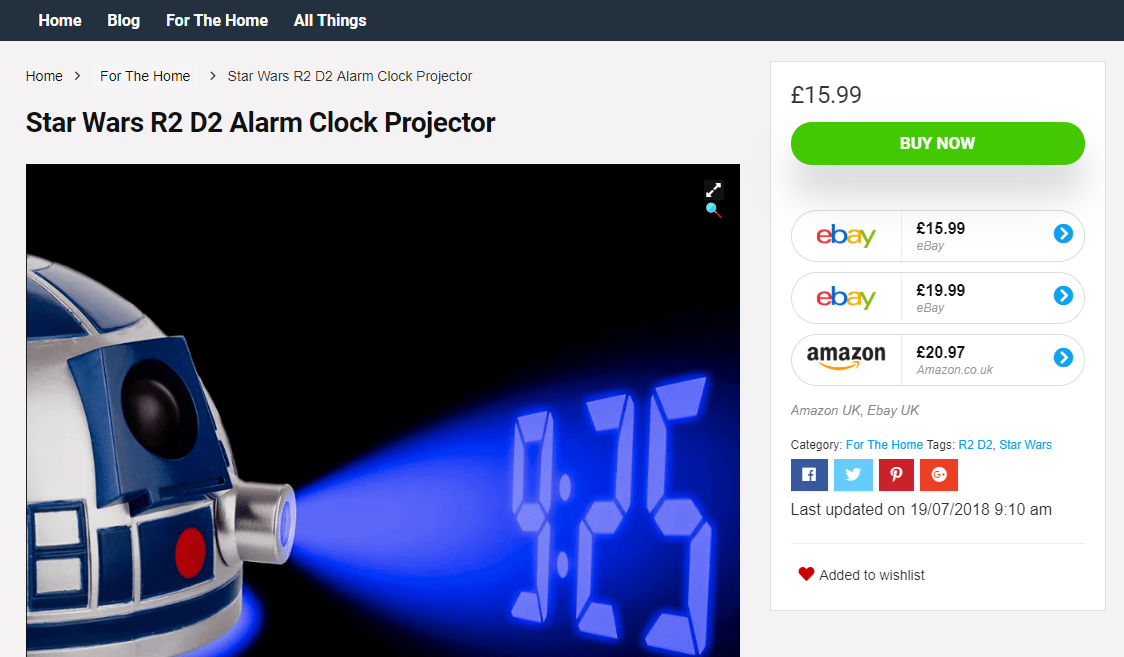This screenshot has height=657, width=1124.
Task: Share product on Facebook
Action: 809,474
